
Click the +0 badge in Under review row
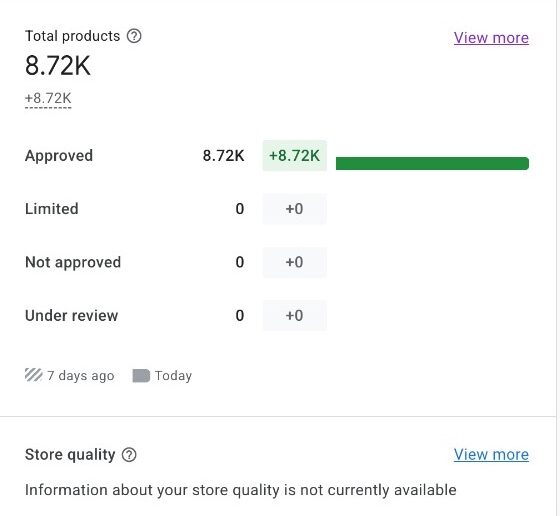[295, 315]
